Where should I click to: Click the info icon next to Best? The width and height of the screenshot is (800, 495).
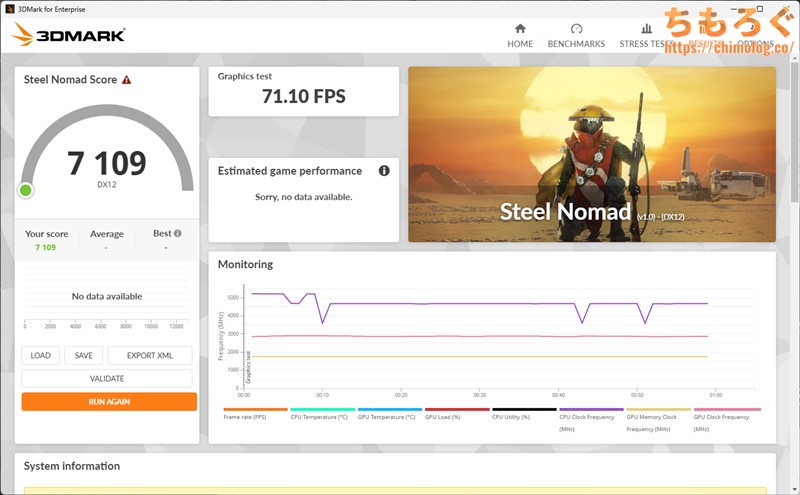click(x=178, y=233)
